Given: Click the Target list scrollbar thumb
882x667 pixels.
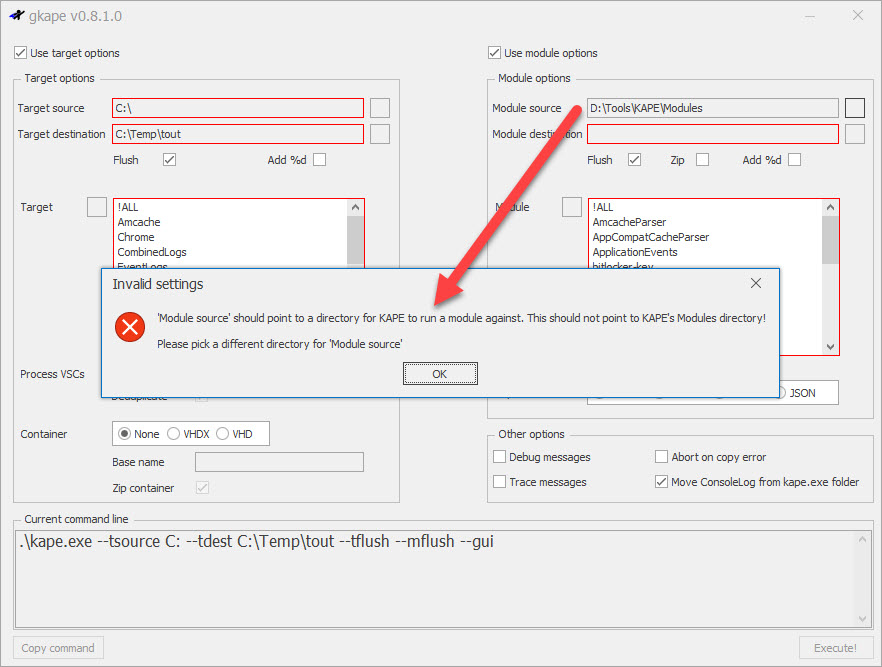Looking at the screenshot, I should pyautogui.click(x=355, y=240).
